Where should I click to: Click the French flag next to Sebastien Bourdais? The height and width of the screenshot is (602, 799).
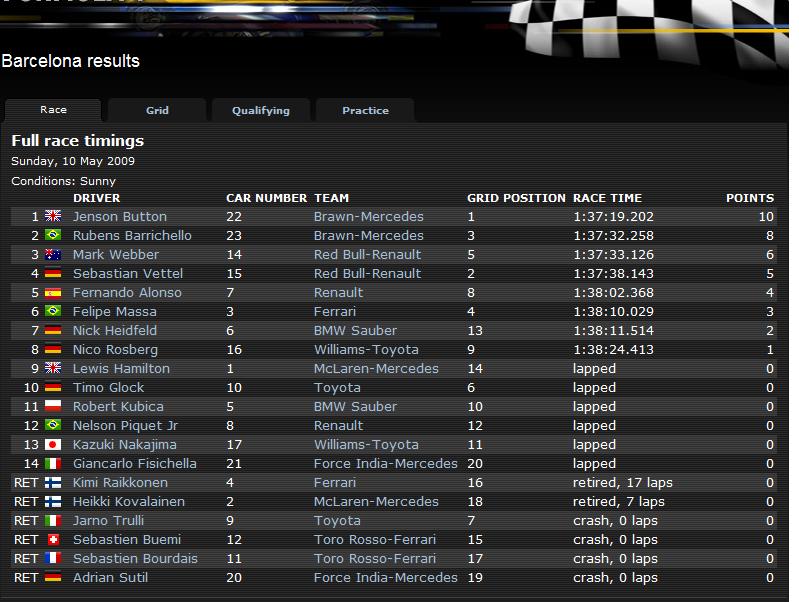[x=53, y=558]
